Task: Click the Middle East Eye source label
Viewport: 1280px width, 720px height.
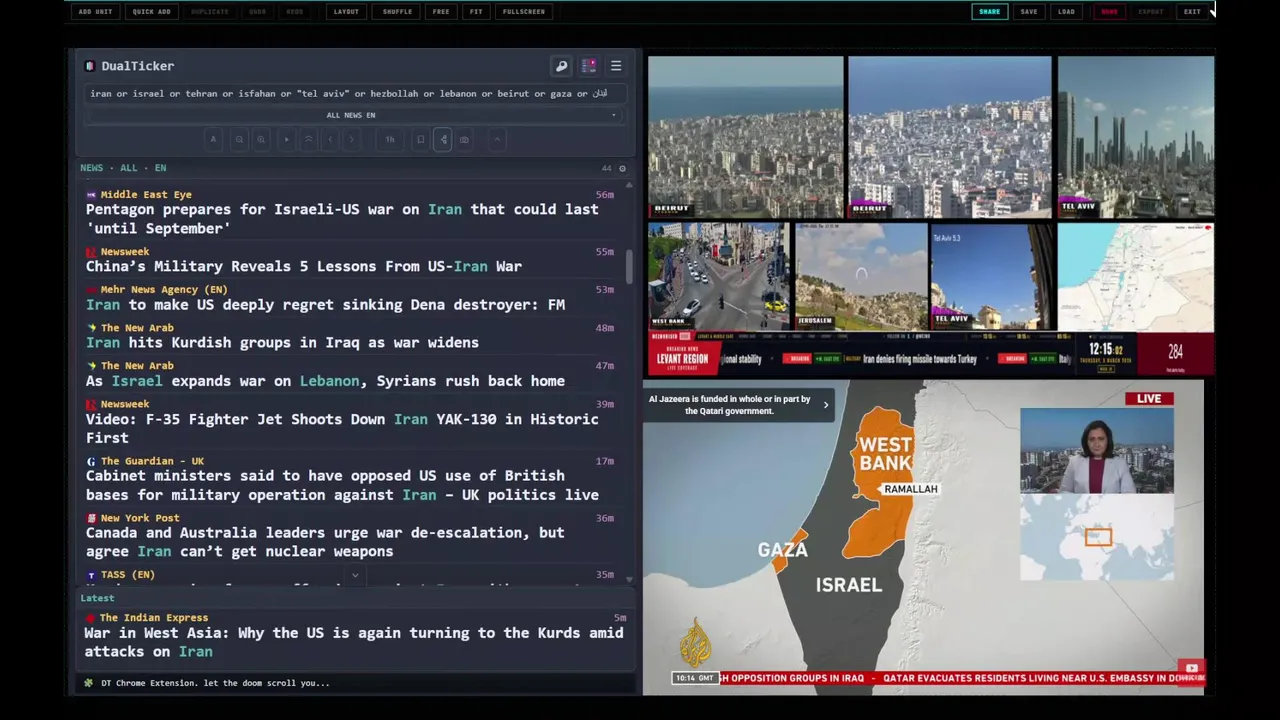Action: (146, 195)
